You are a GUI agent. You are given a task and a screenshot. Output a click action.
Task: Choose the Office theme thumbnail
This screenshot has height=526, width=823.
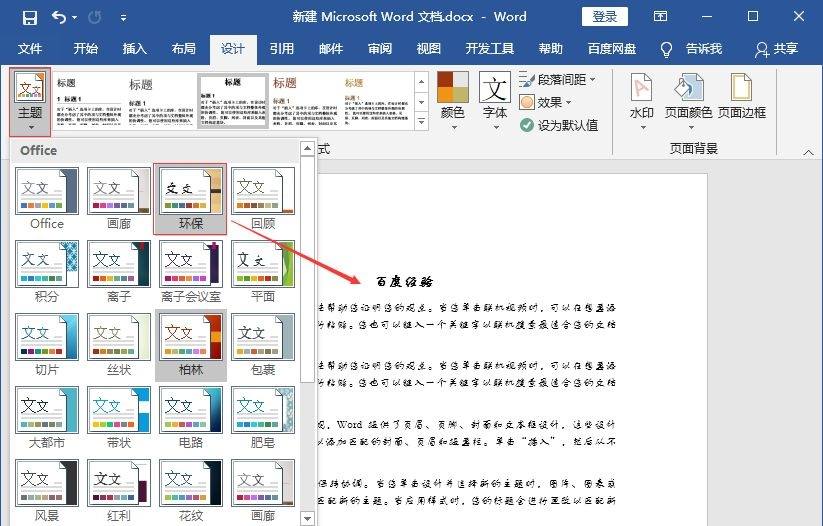click(x=47, y=198)
